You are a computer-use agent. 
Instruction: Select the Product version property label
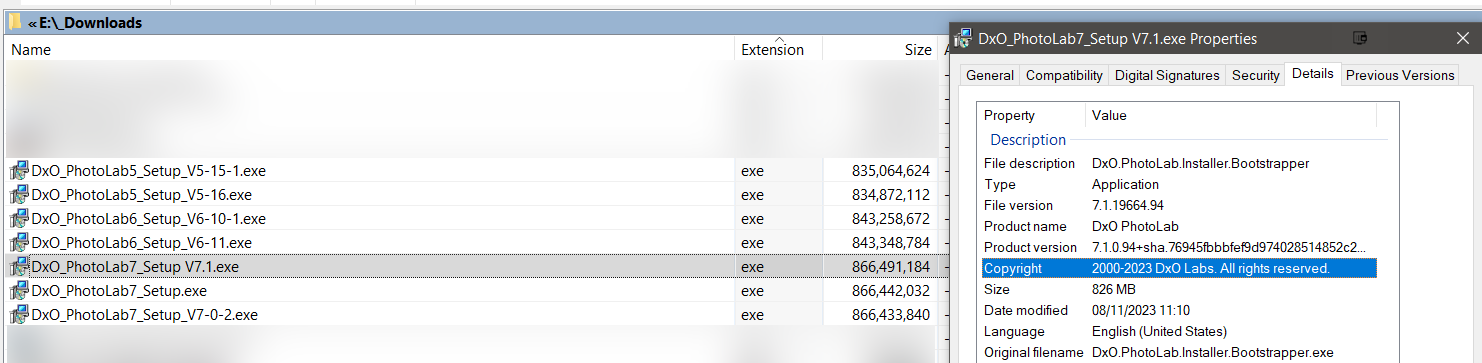pos(1030,247)
